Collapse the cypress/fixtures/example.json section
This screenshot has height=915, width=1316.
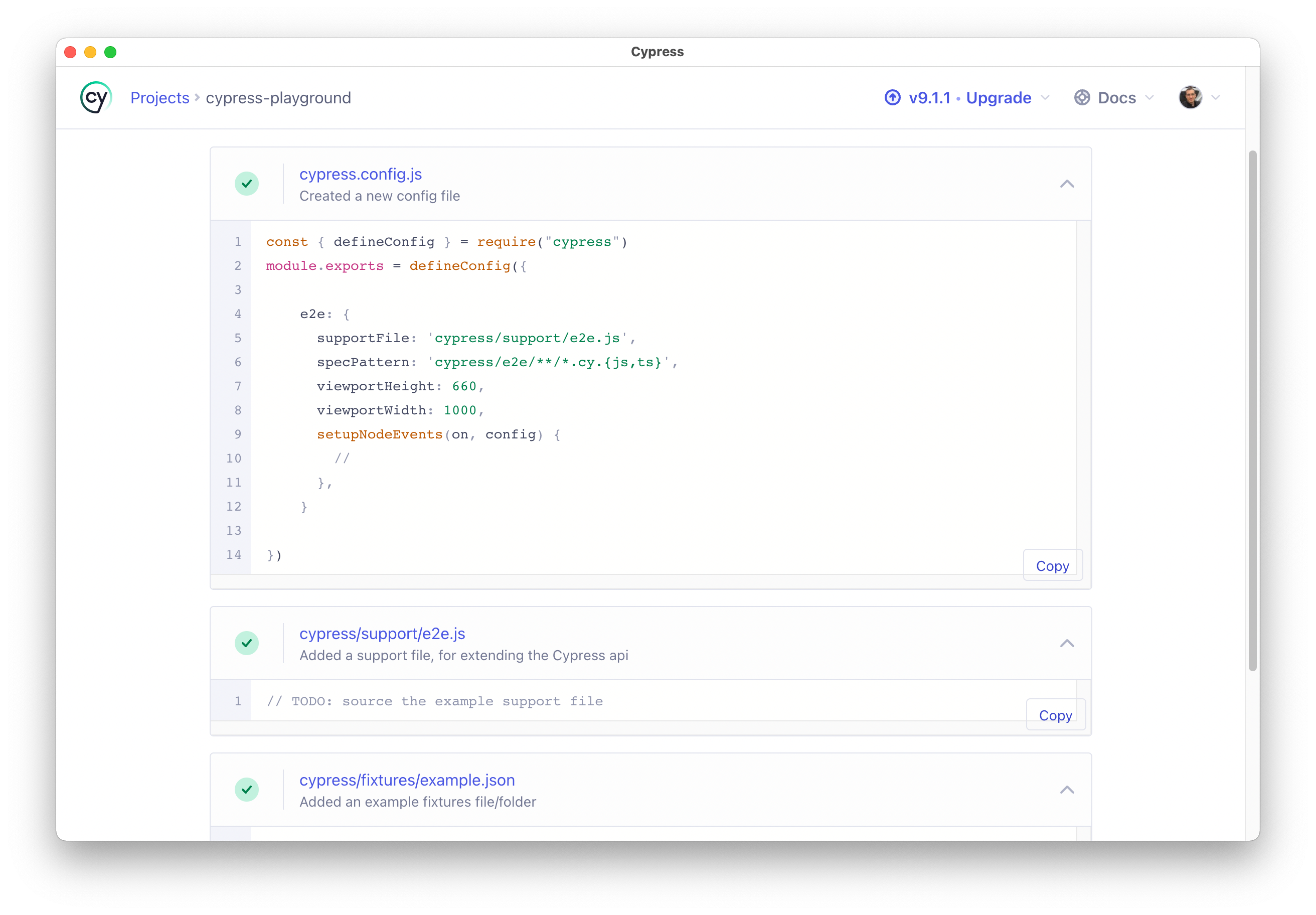pyautogui.click(x=1067, y=790)
